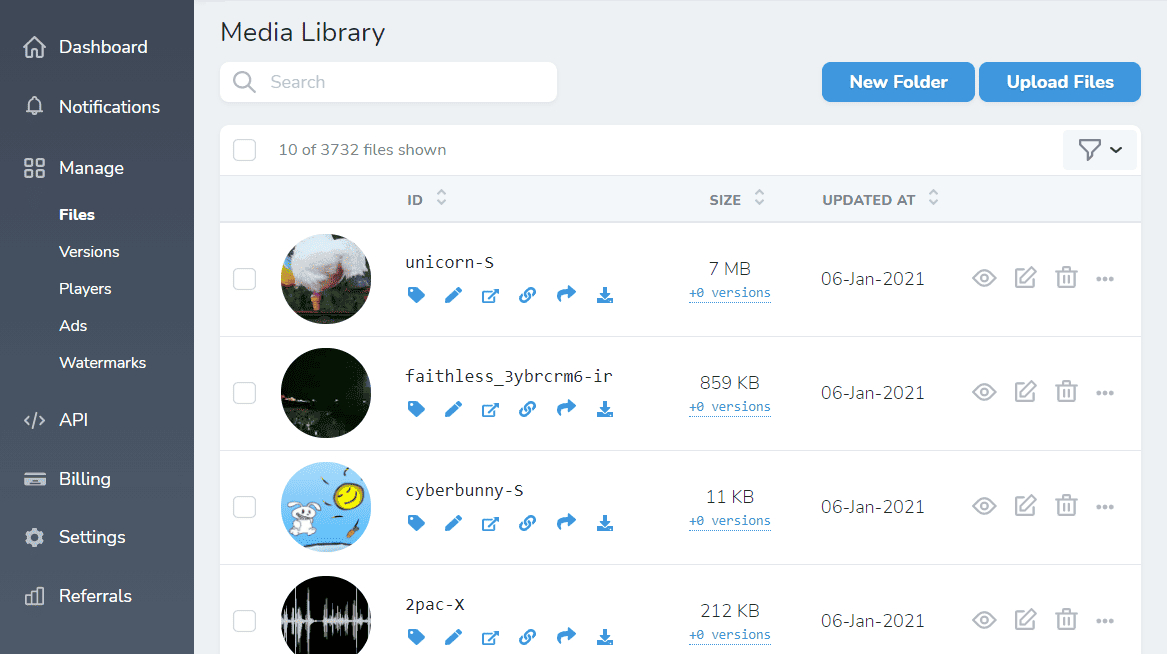Screen dimensions: 1167x654
Task: Click the share arrow icon for unicorn-S
Action: (x=566, y=295)
